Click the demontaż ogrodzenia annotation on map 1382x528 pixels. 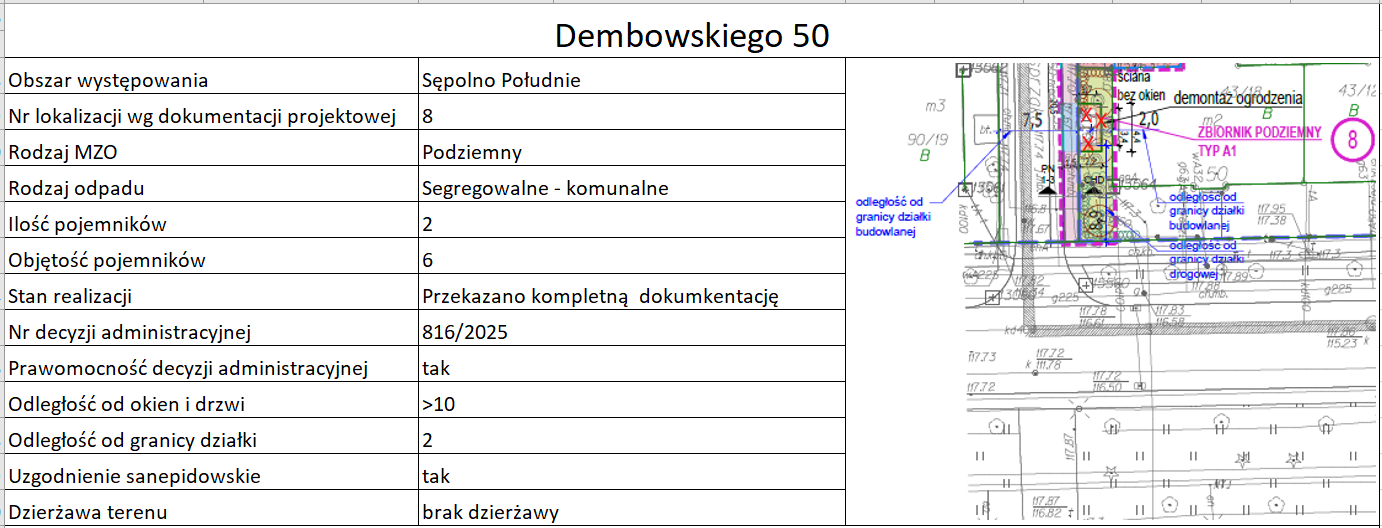[1237, 98]
